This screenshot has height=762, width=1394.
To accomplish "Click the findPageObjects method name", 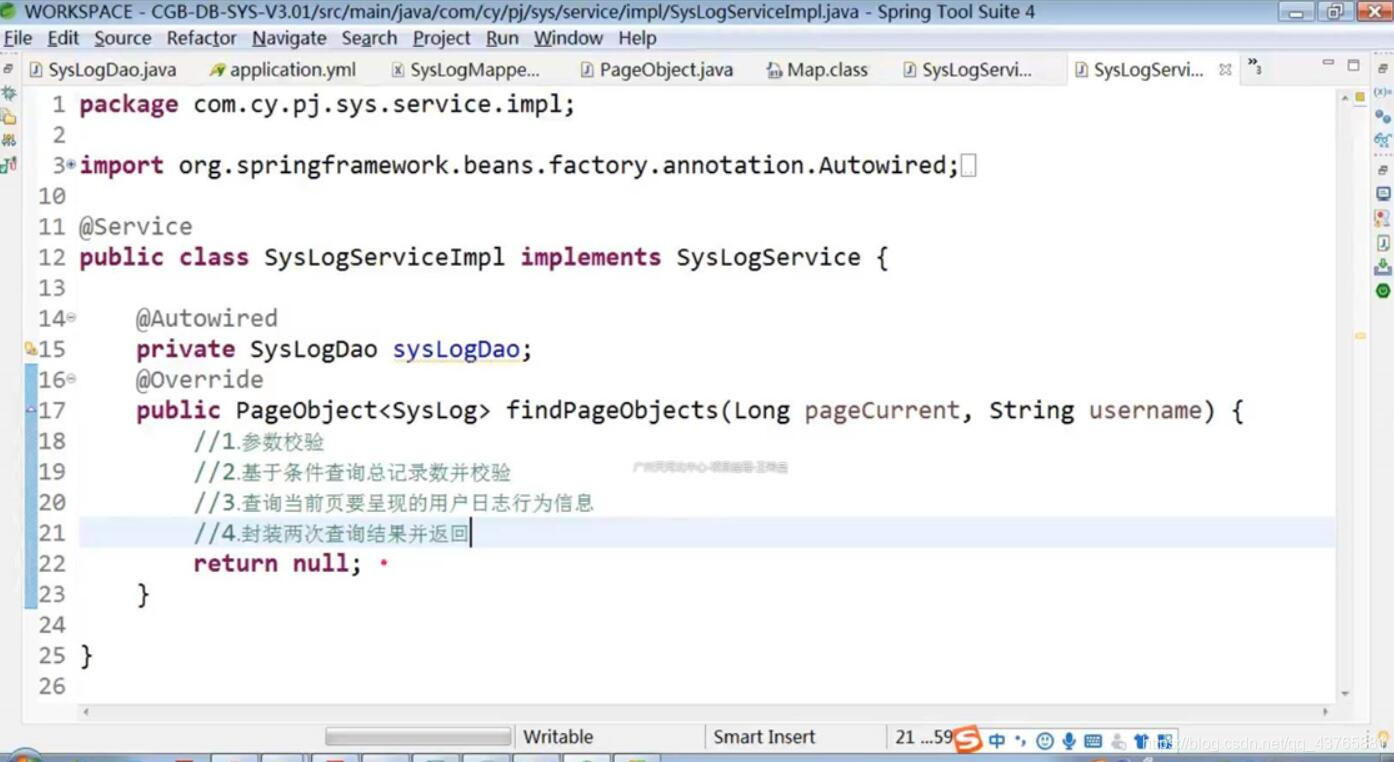I will click(612, 410).
